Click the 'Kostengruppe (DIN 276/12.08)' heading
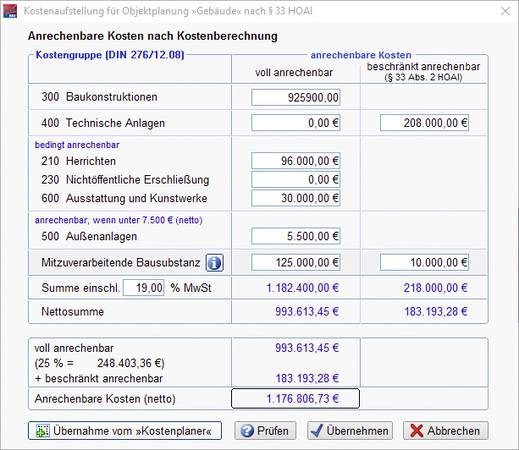519x450 pixels. [110, 55]
